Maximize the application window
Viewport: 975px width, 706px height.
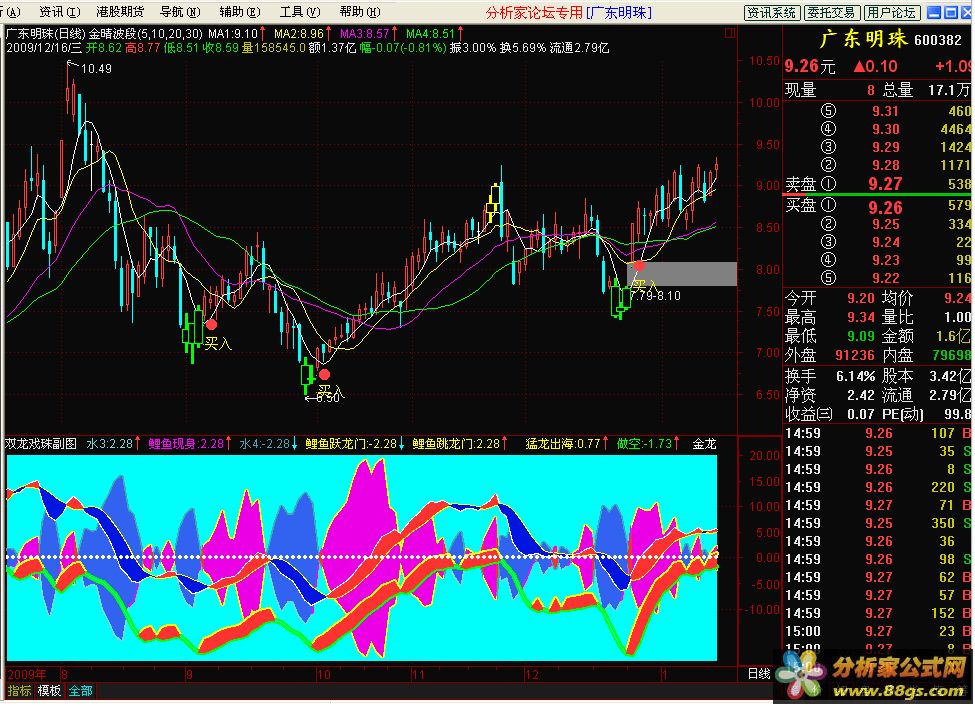950,12
